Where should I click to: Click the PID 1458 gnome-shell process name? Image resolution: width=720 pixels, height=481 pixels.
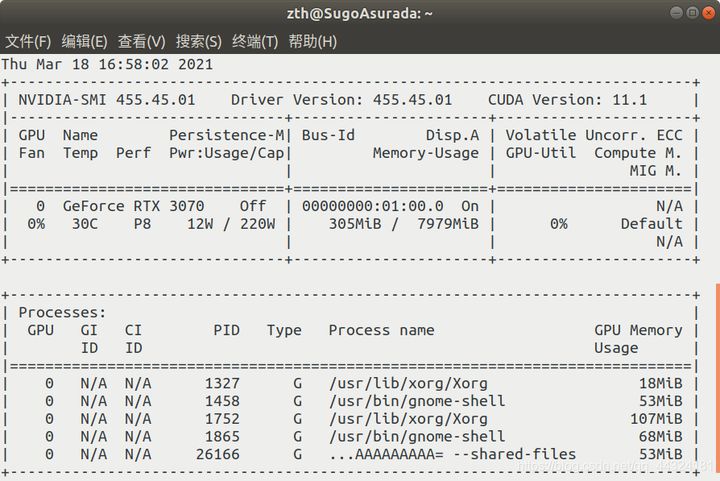coord(417,401)
